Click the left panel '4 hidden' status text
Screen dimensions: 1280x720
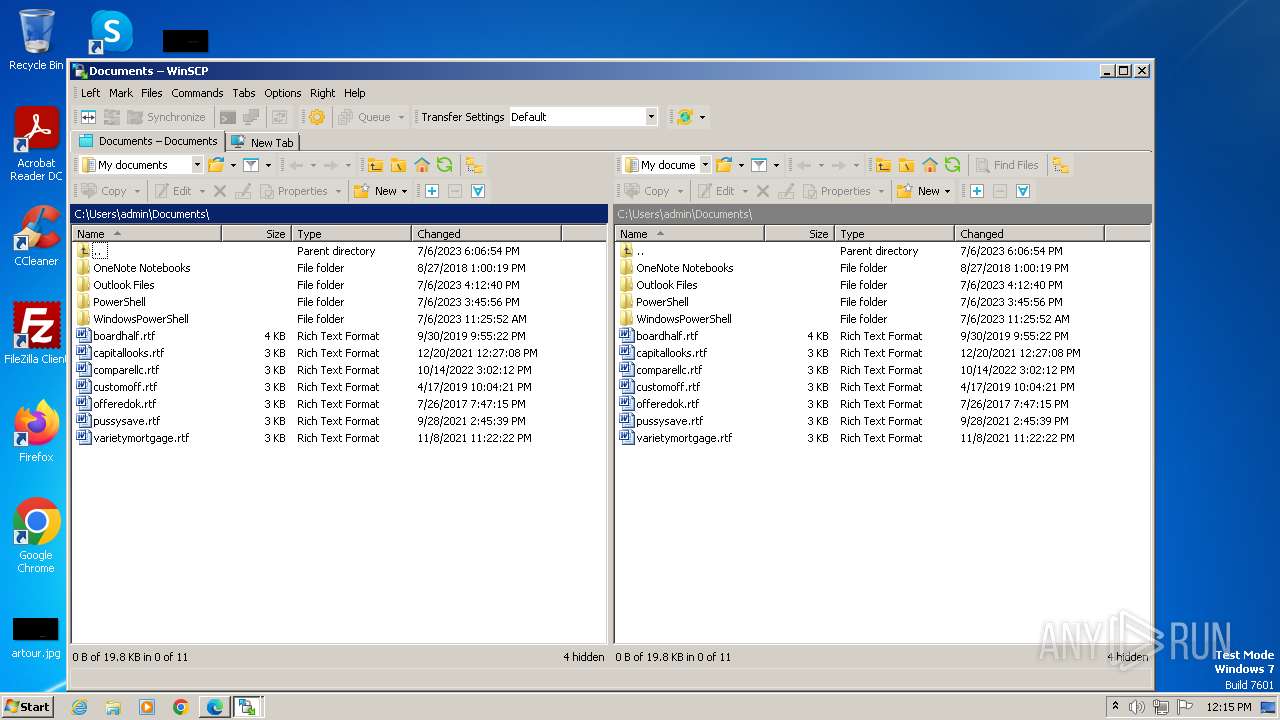coord(583,657)
